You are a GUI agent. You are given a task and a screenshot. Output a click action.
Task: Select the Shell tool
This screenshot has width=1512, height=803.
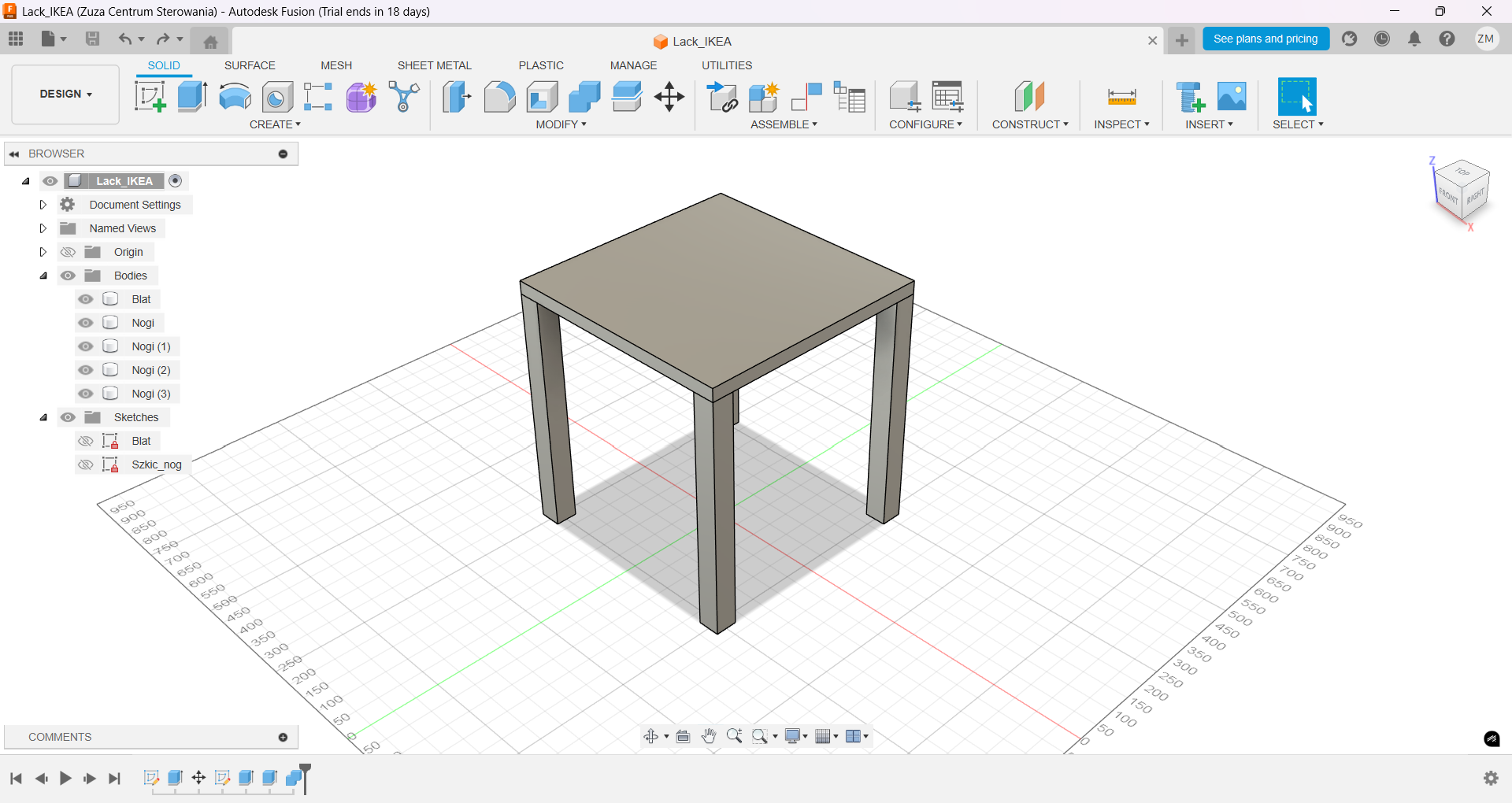(x=543, y=97)
